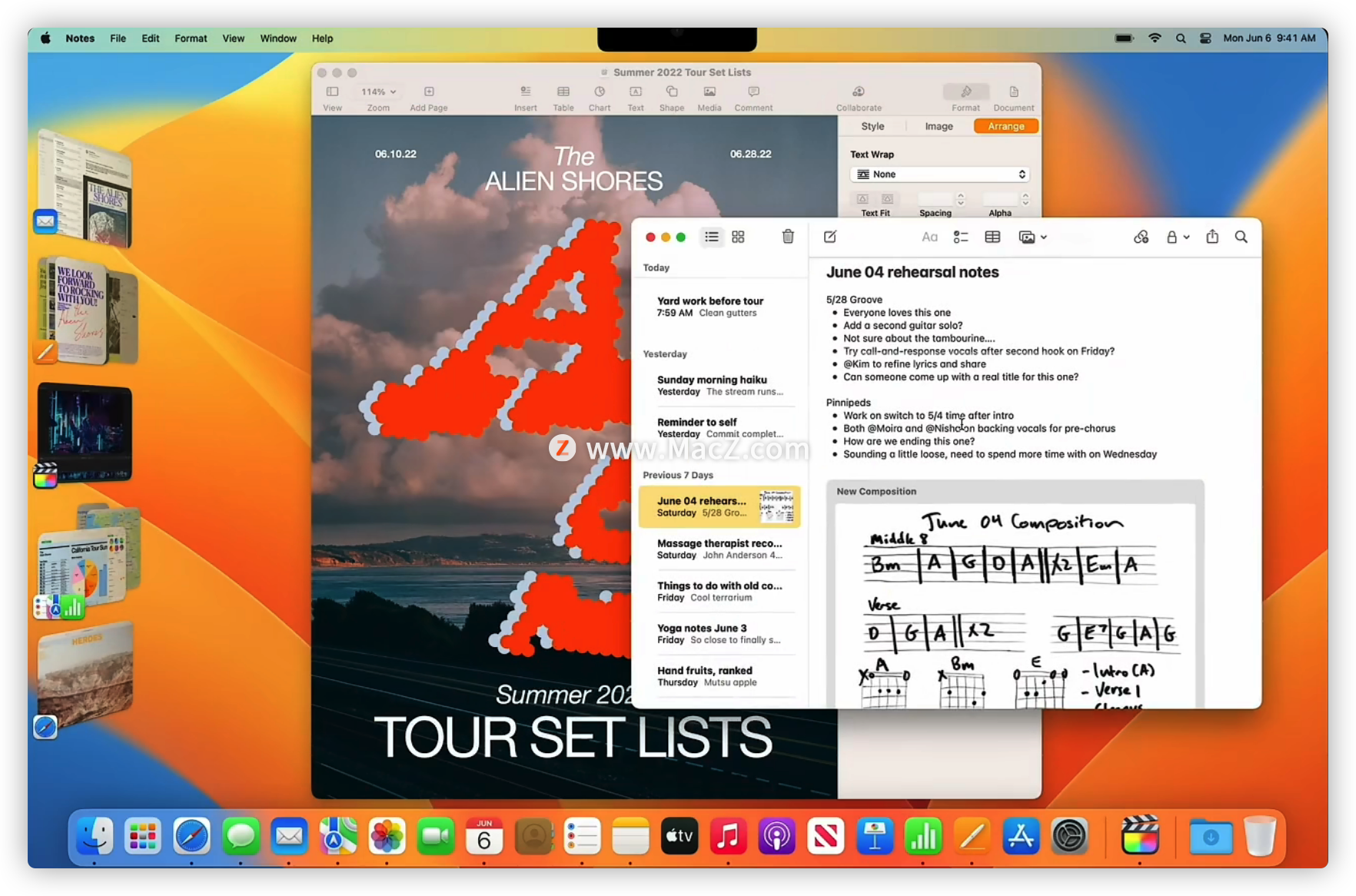Click Insert in Pages toolbar
1356x896 pixels.
(x=526, y=98)
